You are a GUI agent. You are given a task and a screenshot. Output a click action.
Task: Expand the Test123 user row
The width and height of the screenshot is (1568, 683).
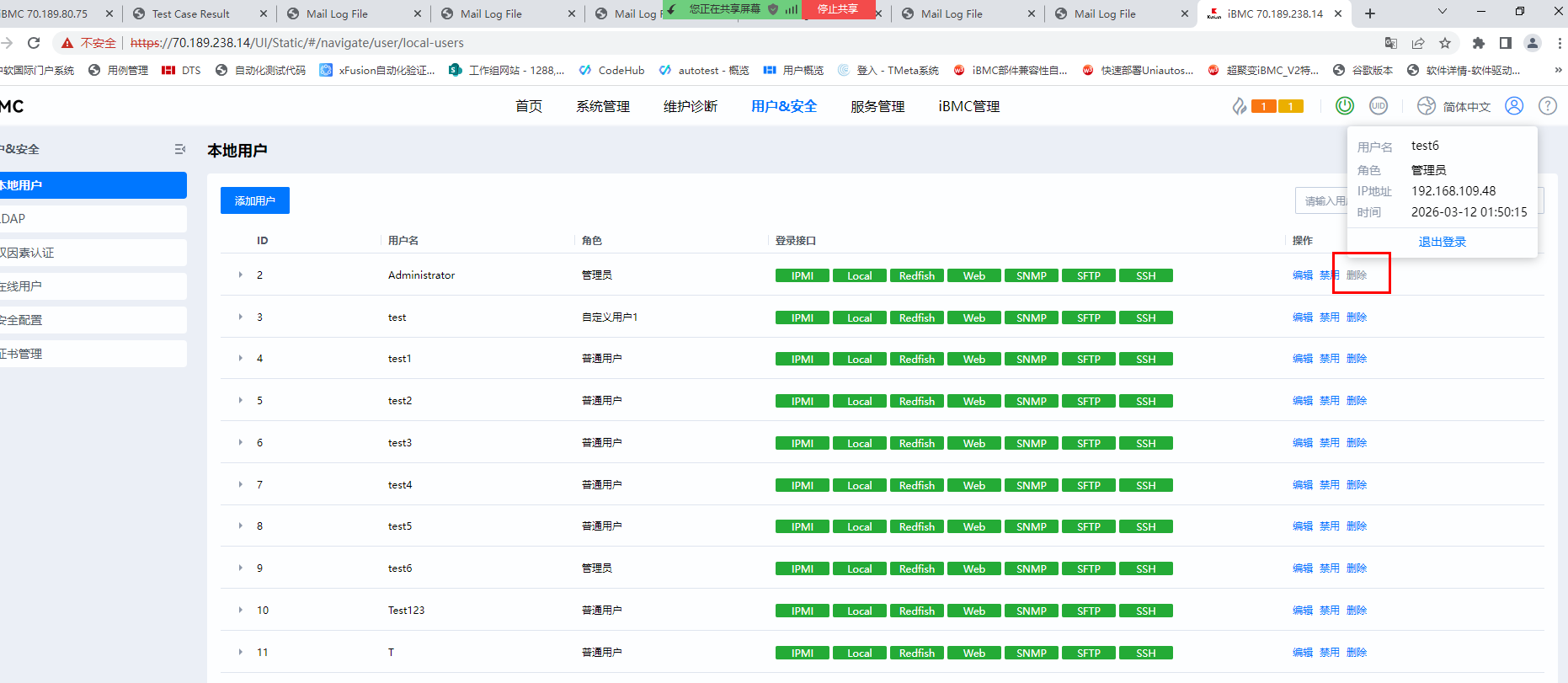coord(240,611)
